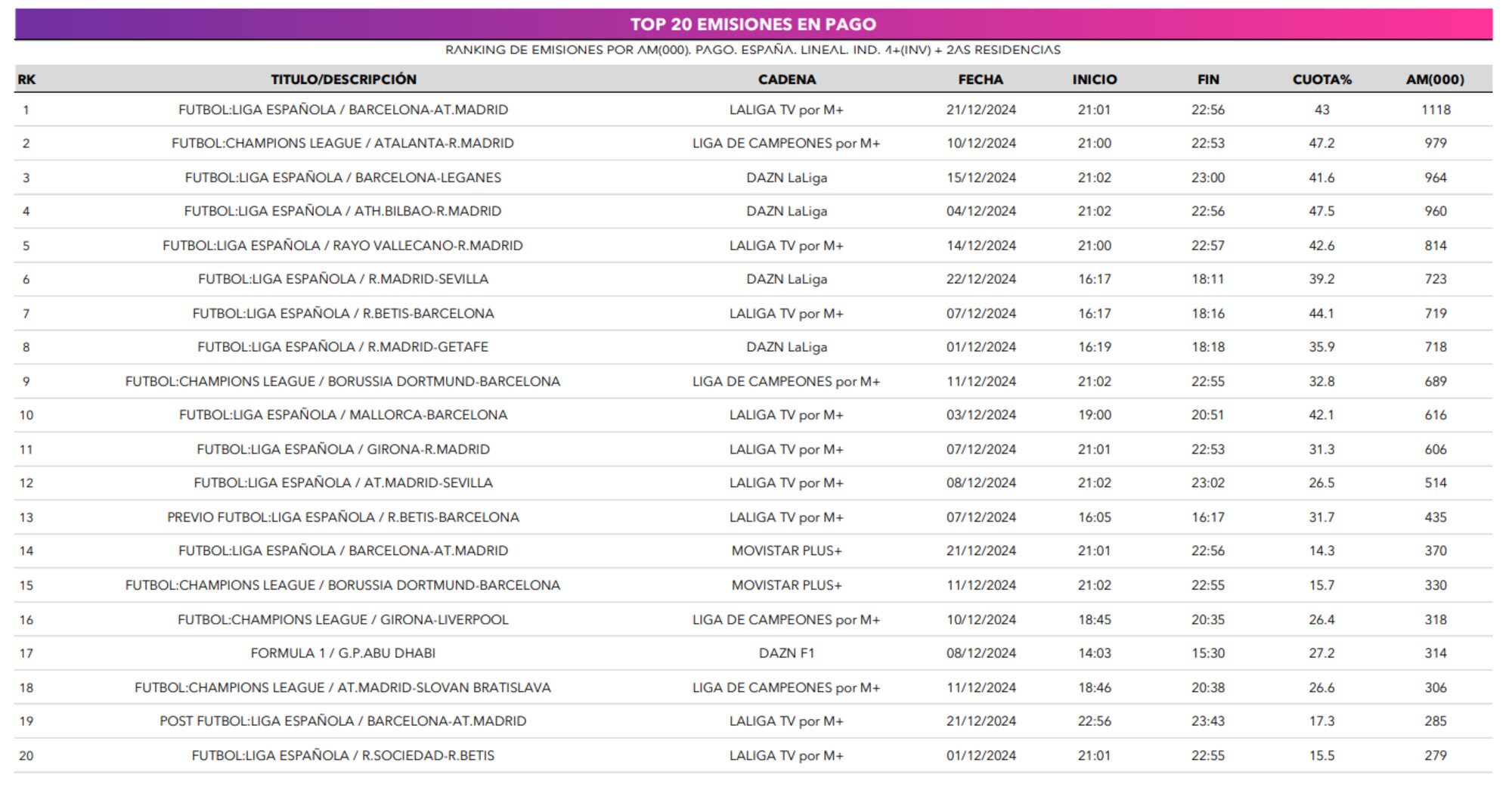The width and height of the screenshot is (1512, 800).
Task: Click the INICIO column header
Action: pos(1094,79)
